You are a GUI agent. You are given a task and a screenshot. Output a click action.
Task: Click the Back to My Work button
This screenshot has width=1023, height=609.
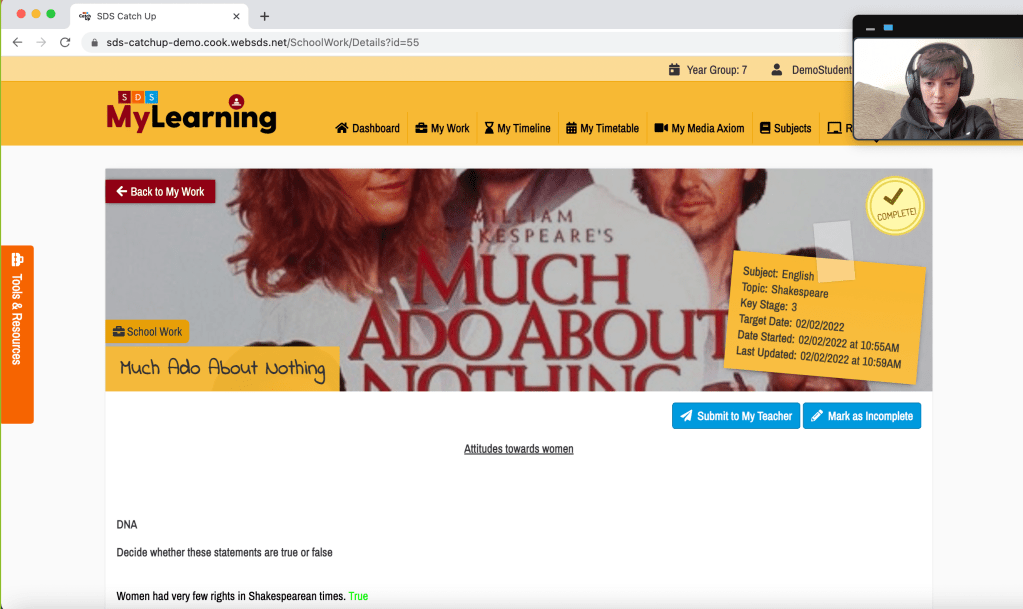(160, 191)
